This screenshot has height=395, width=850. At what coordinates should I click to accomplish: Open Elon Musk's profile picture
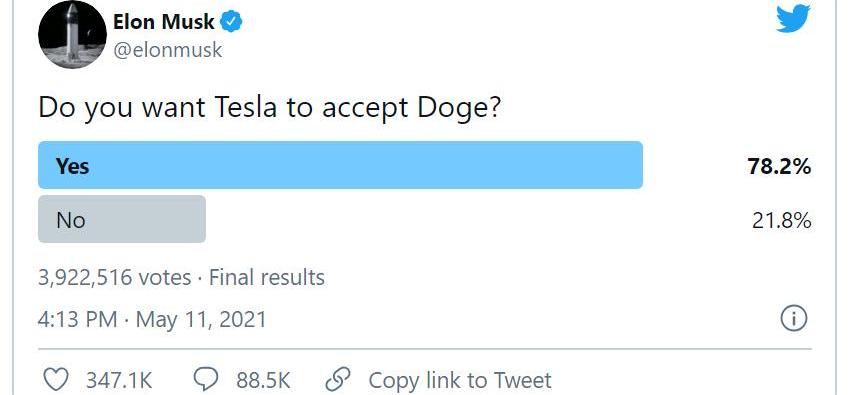pos(73,34)
